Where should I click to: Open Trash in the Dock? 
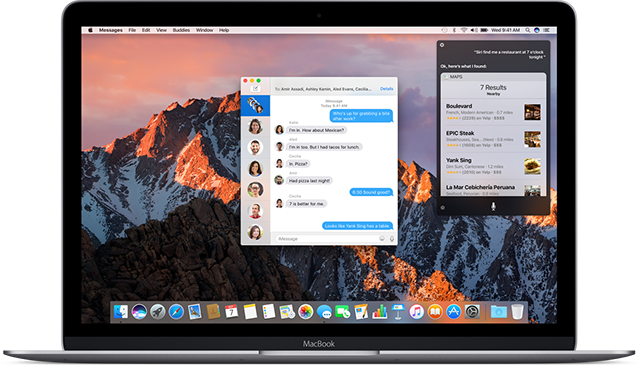(517, 312)
